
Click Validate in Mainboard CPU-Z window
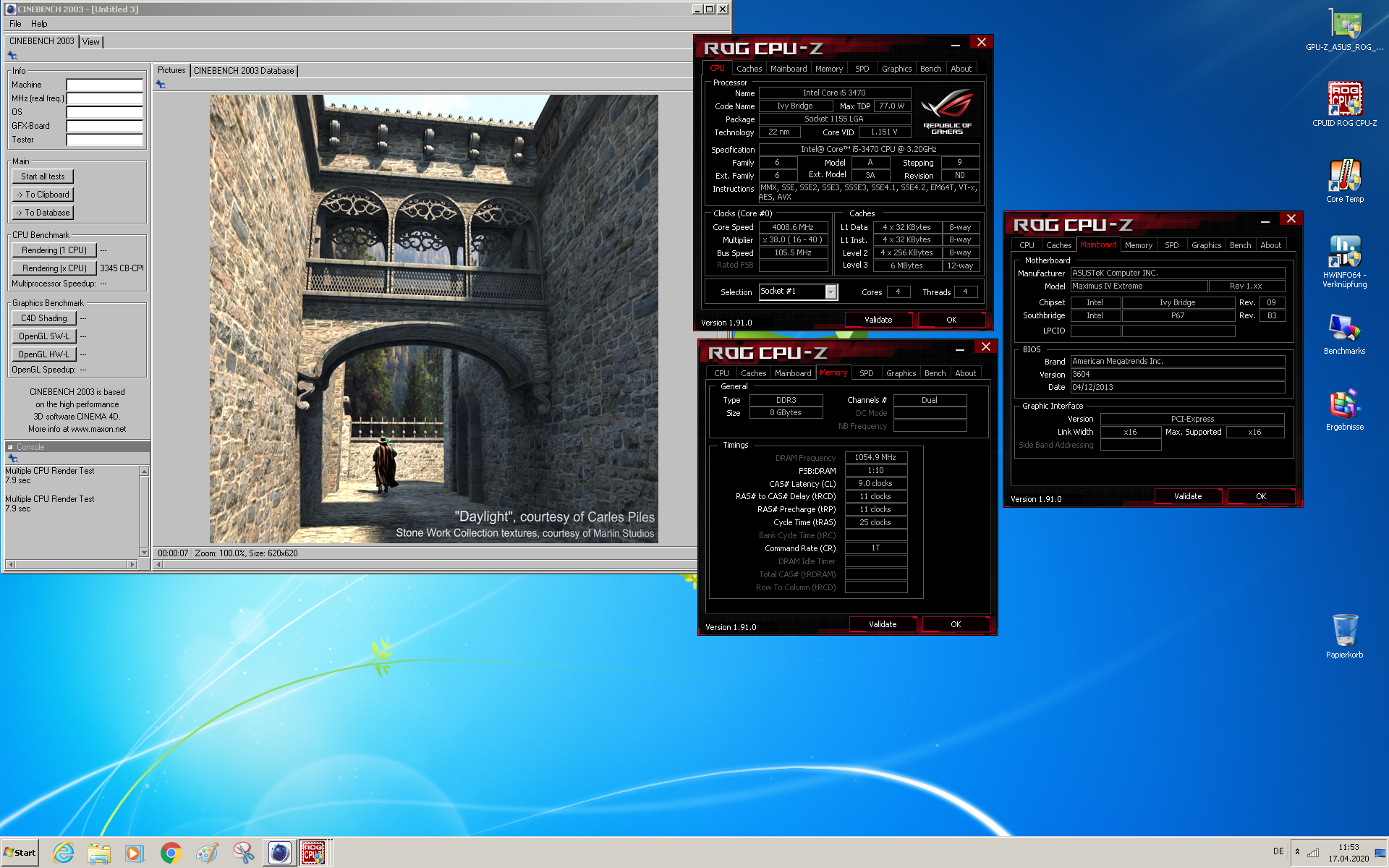(x=1188, y=496)
